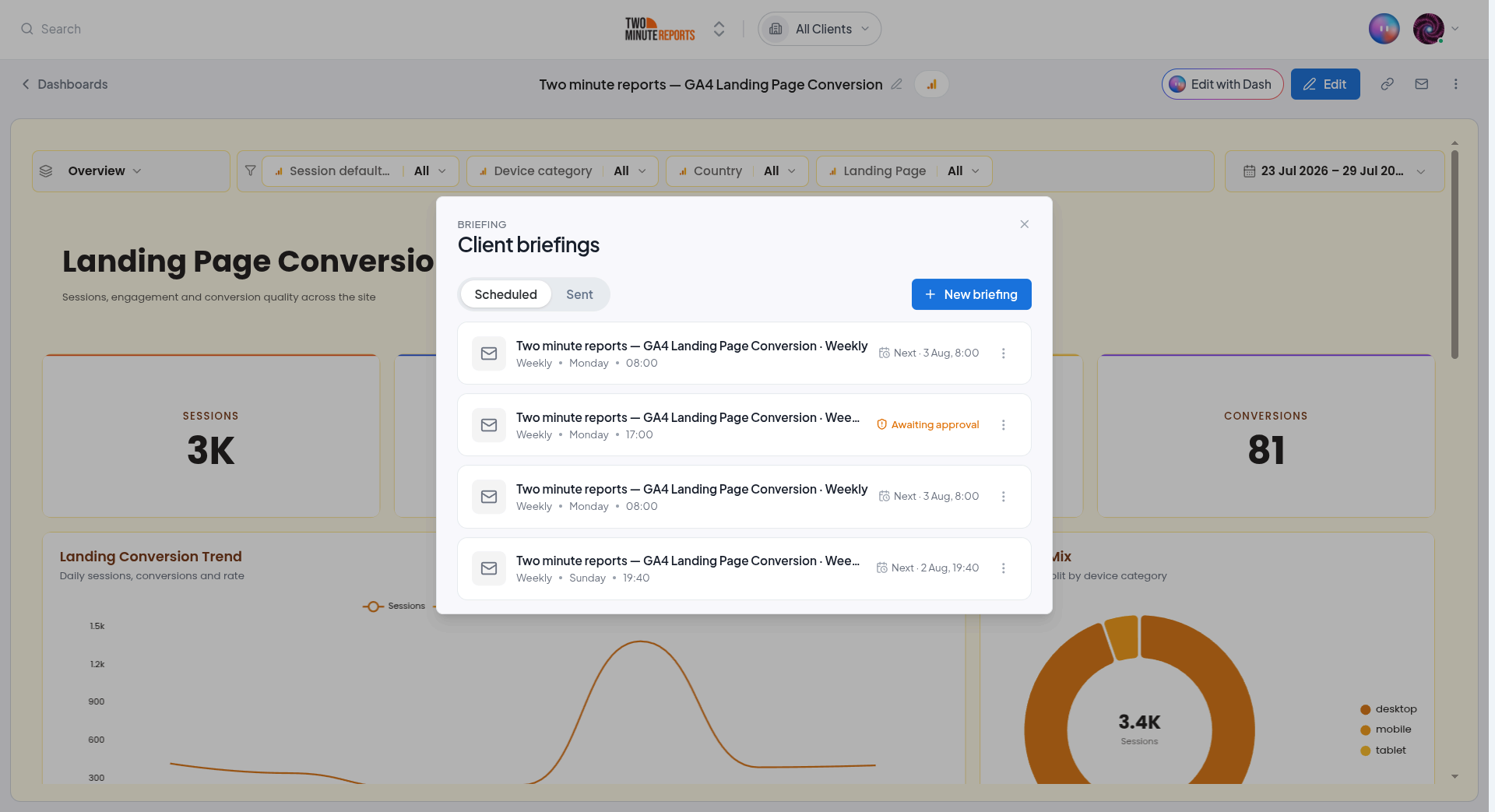Open more options for the third briefing
1495x812 pixels.
1004,497
